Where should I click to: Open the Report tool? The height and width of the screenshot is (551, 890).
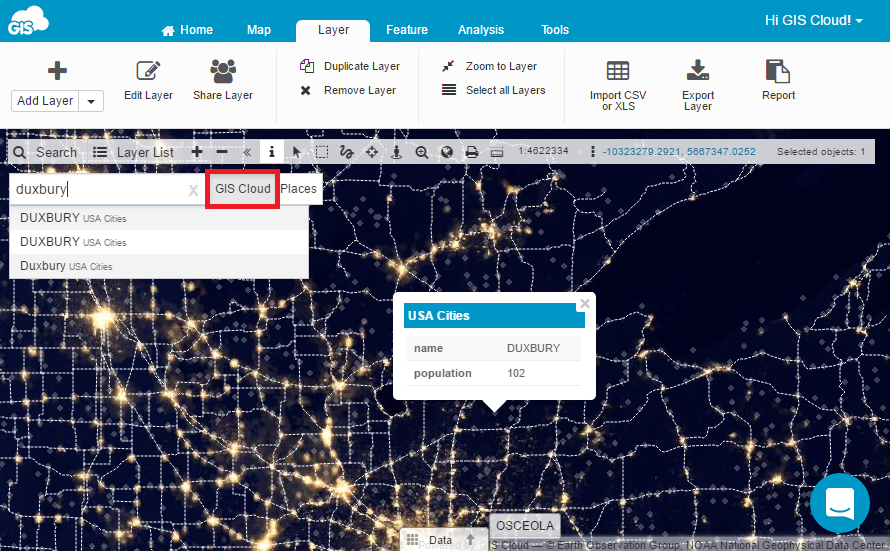click(x=777, y=71)
